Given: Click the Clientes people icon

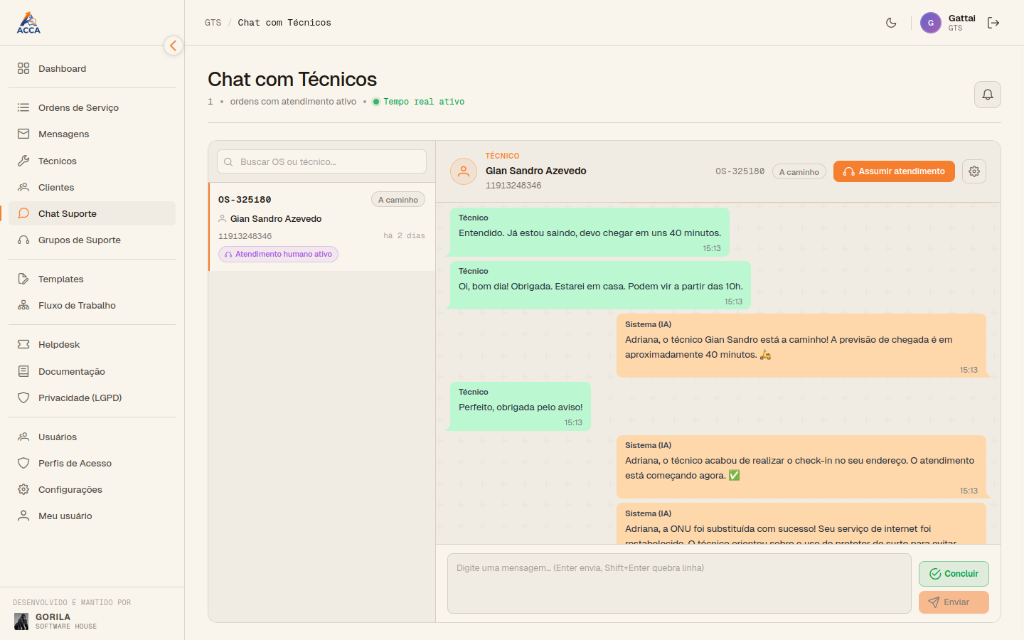Looking at the screenshot, I should 24,187.
